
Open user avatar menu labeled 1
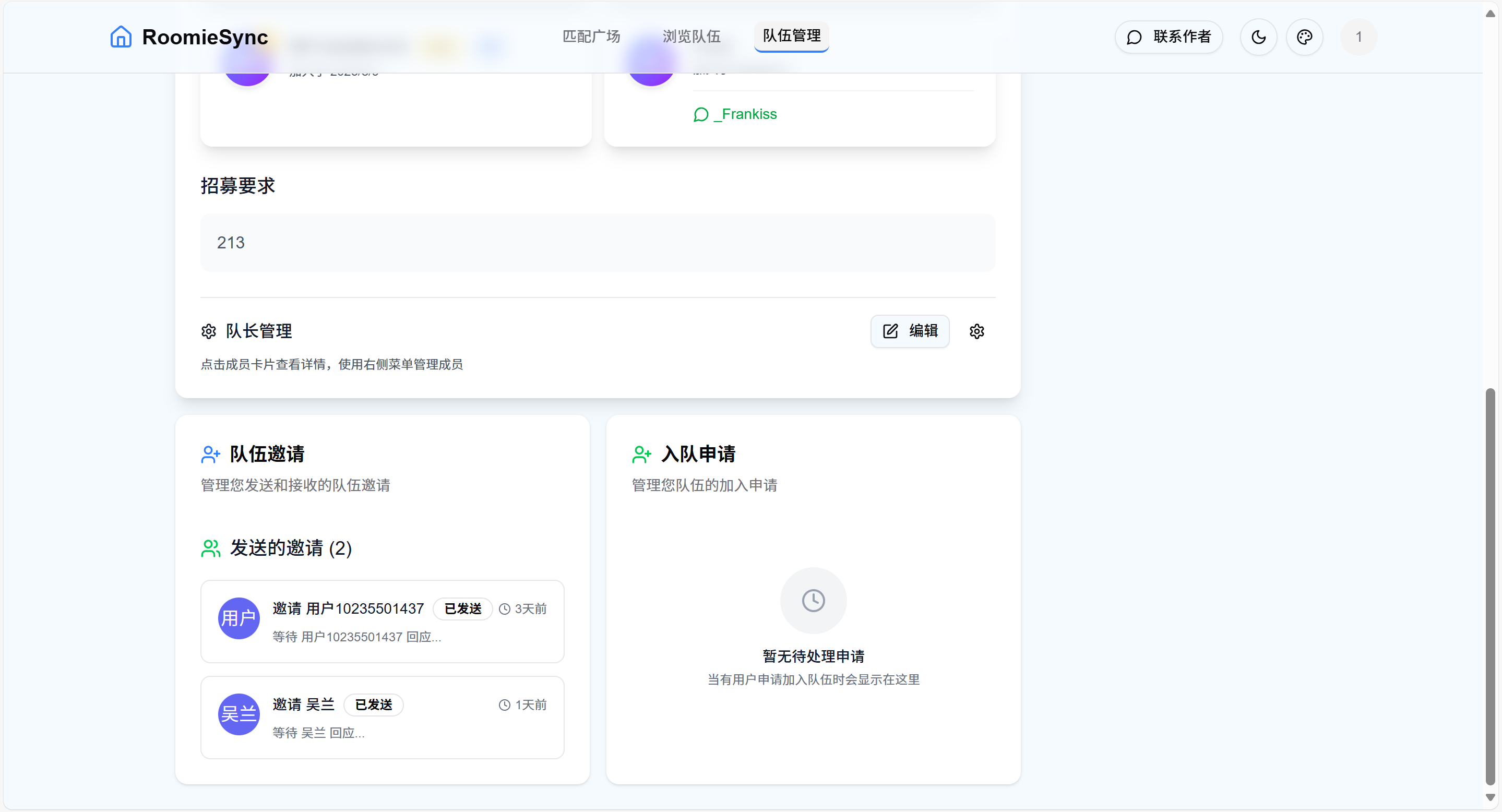(x=1358, y=37)
